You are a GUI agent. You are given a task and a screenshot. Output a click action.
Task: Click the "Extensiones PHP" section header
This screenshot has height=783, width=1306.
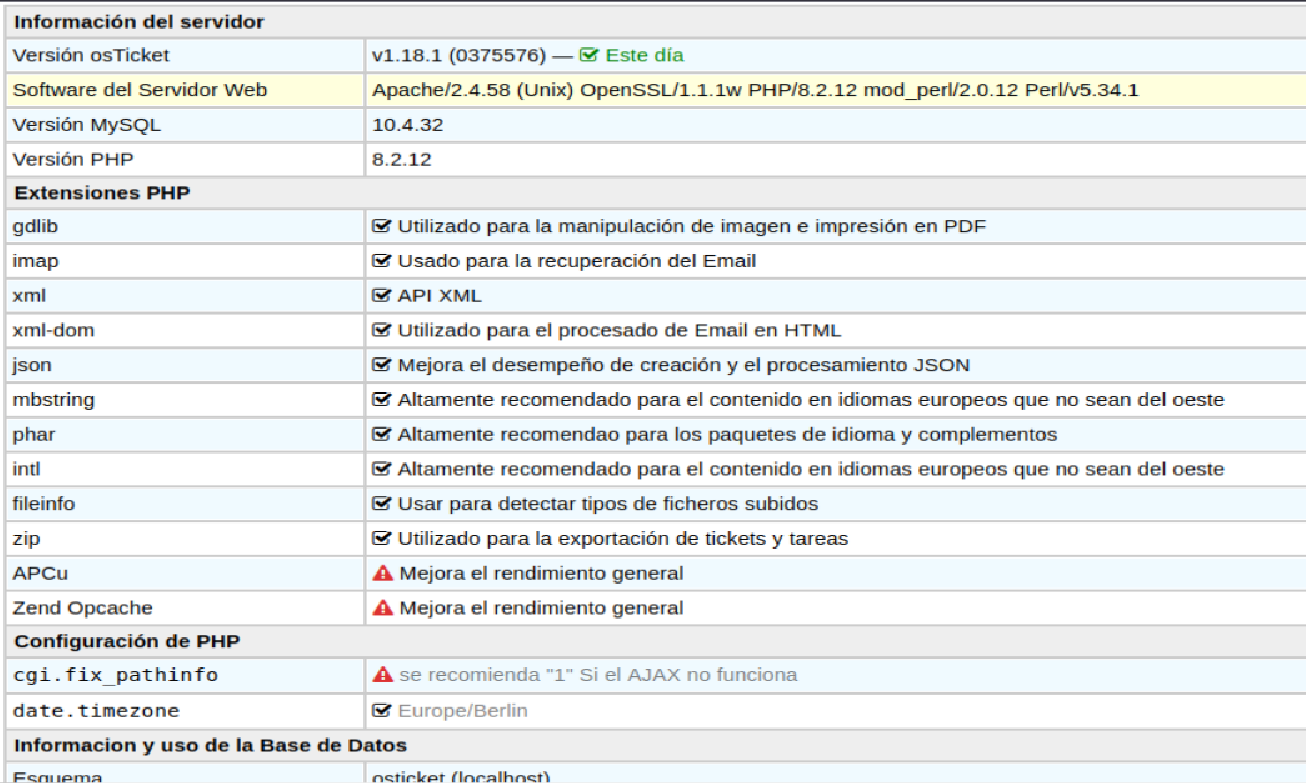[102, 193]
